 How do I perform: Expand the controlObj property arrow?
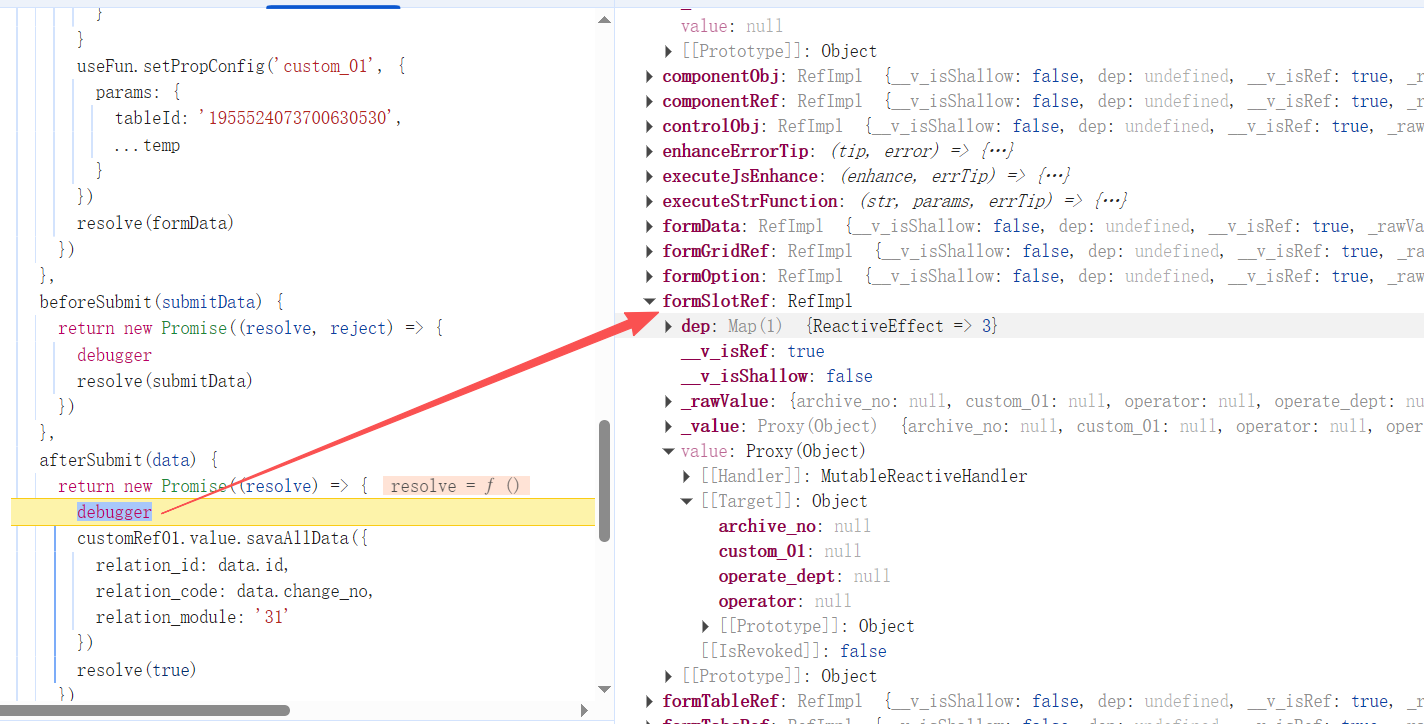click(650, 127)
